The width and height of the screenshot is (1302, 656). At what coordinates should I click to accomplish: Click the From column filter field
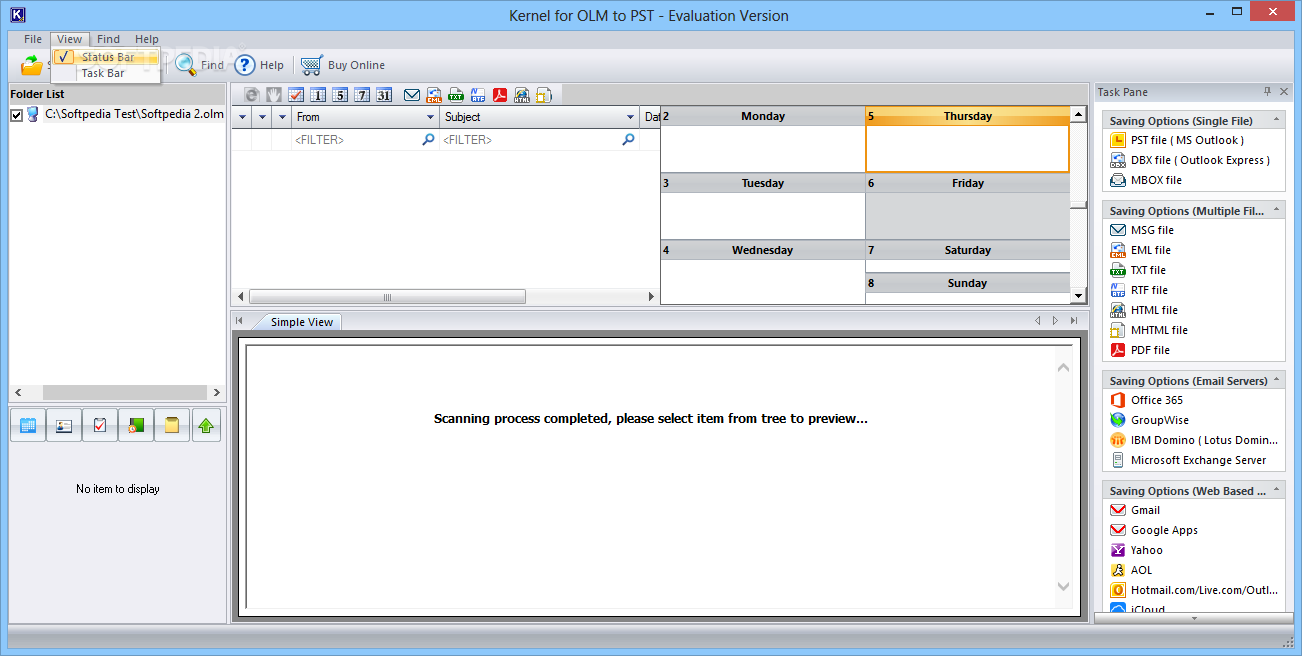click(x=365, y=140)
